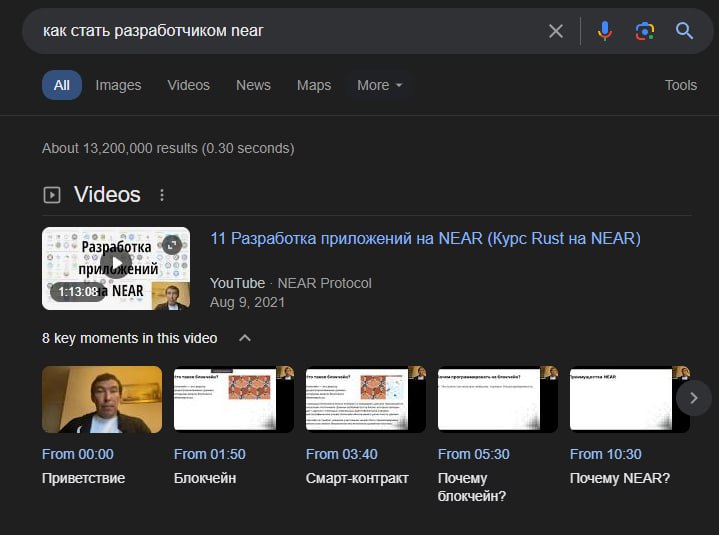Jump to the Блокчейн moment at 01:50
Image resolution: width=719 pixels, height=535 pixels.
coord(234,399)
